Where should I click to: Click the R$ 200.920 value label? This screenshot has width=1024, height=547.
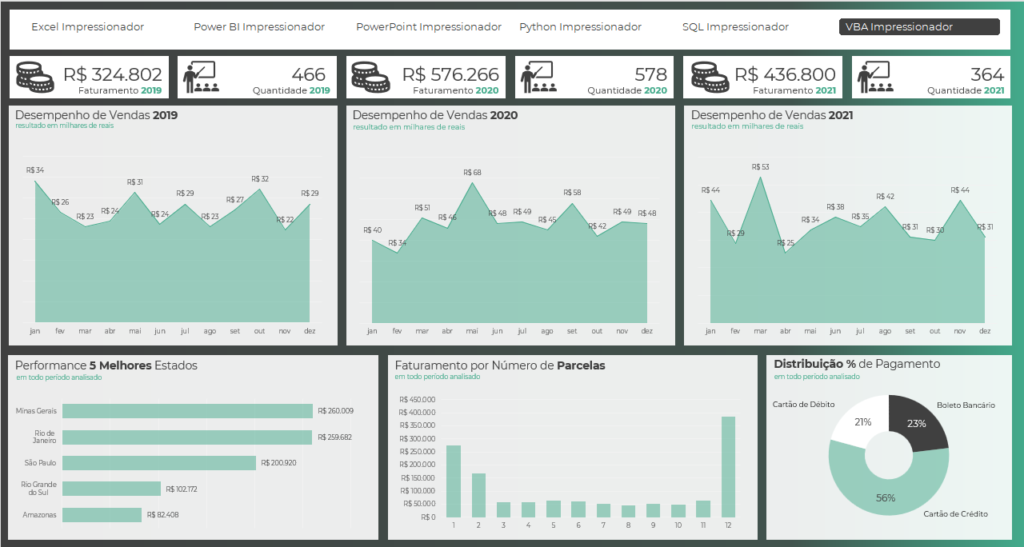[278, 463]
